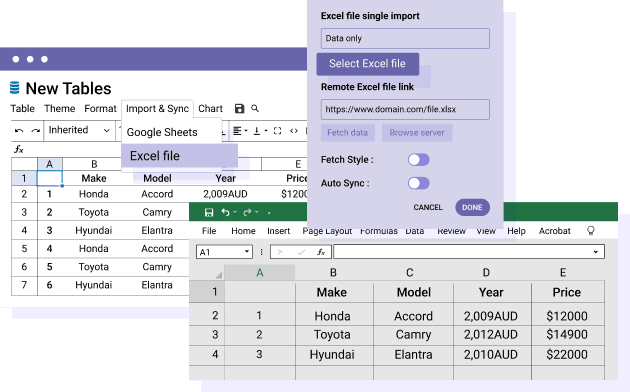Click Excel cell containing 2,010AUD

[491, 354]
